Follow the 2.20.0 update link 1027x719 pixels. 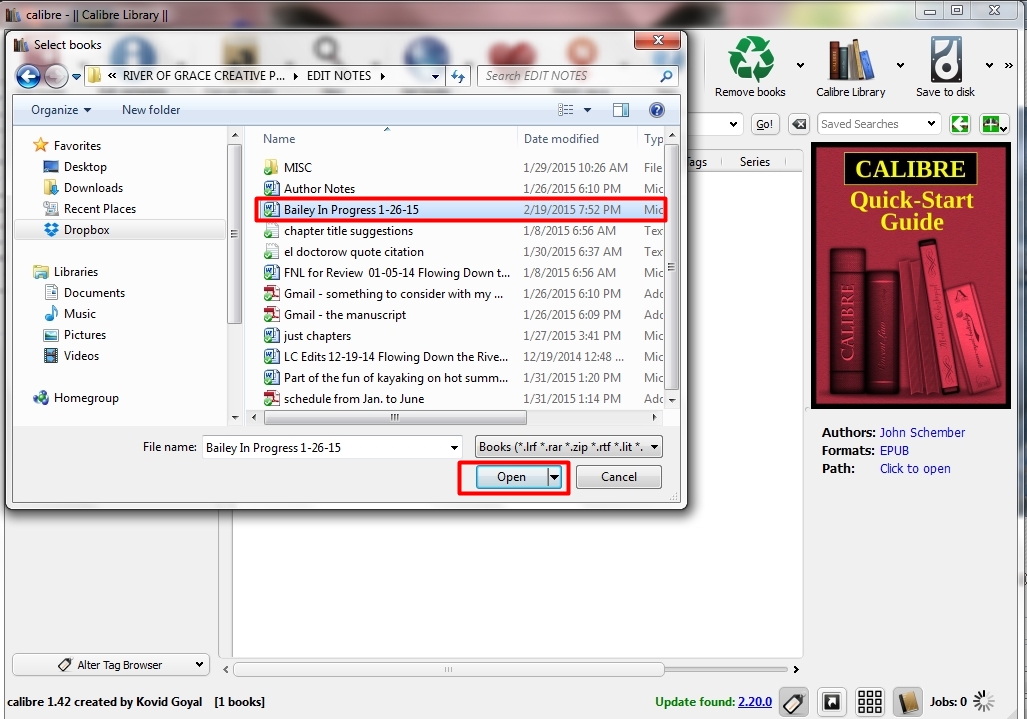point(754,702)
